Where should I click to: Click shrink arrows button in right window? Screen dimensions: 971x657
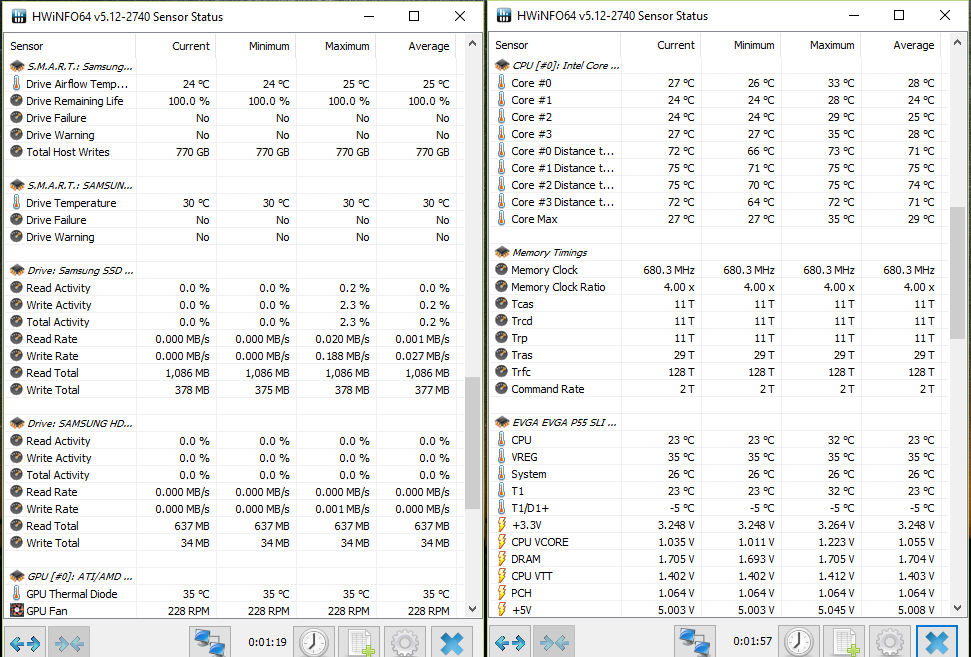pyautogui.click(x=555, y=643)
